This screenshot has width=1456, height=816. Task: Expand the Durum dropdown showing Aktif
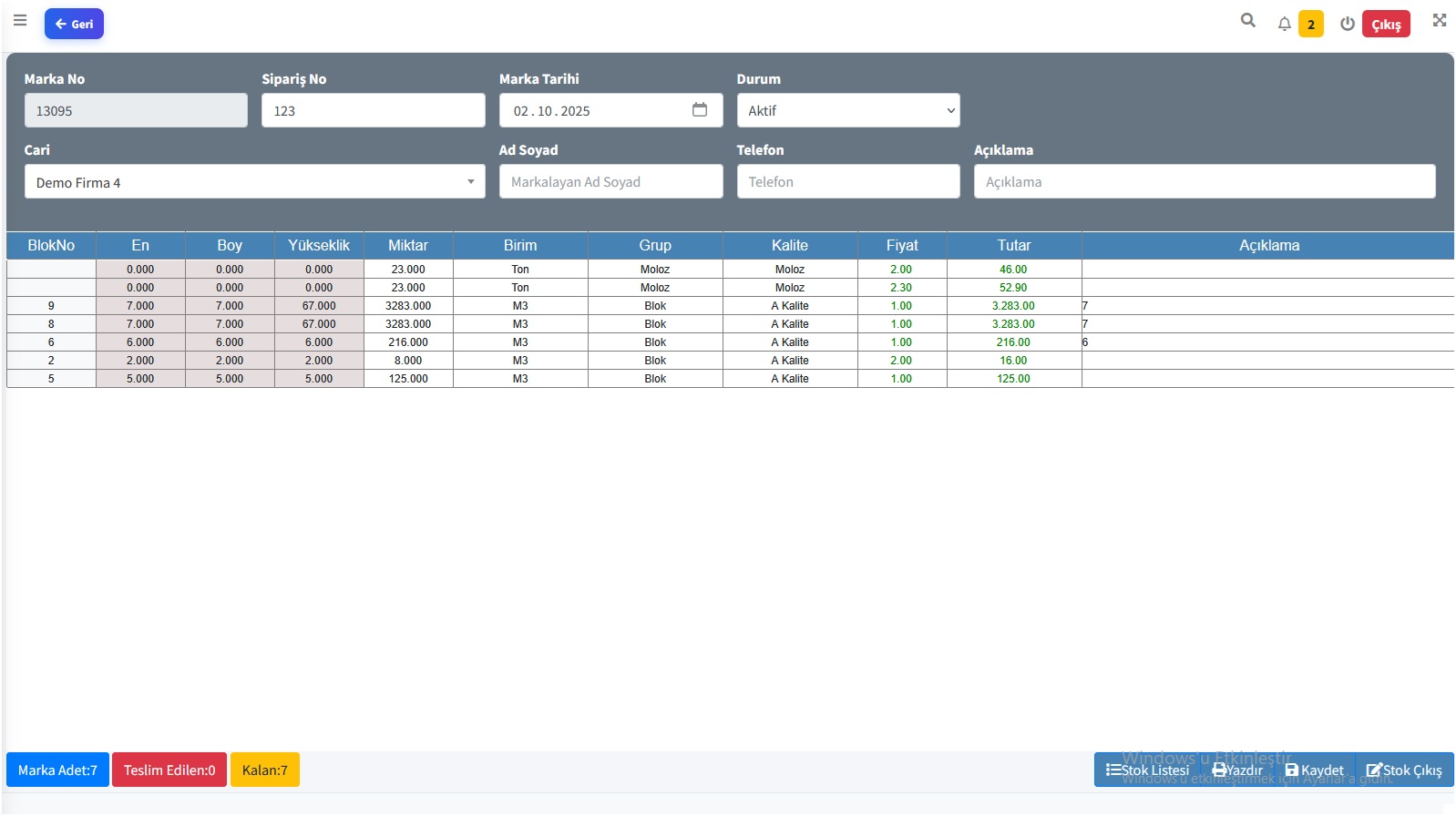(x=848, y=110)
